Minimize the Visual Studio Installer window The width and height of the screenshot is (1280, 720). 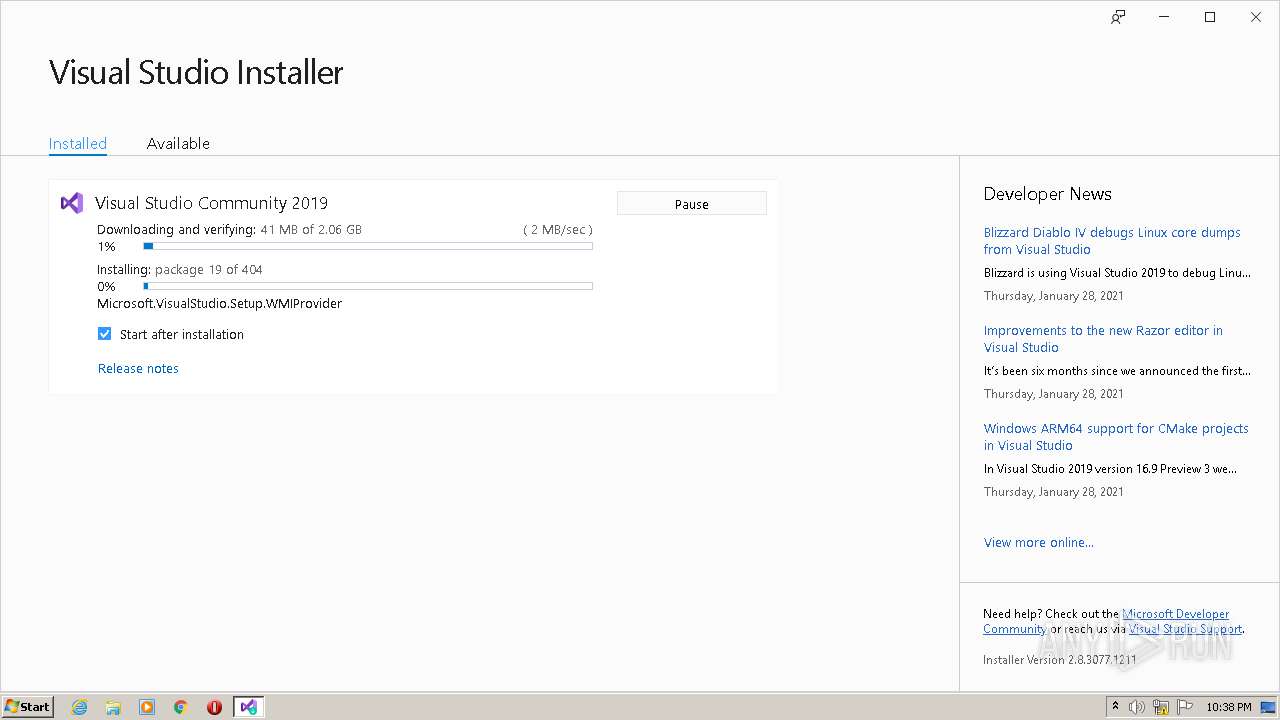pos(1164,17)
